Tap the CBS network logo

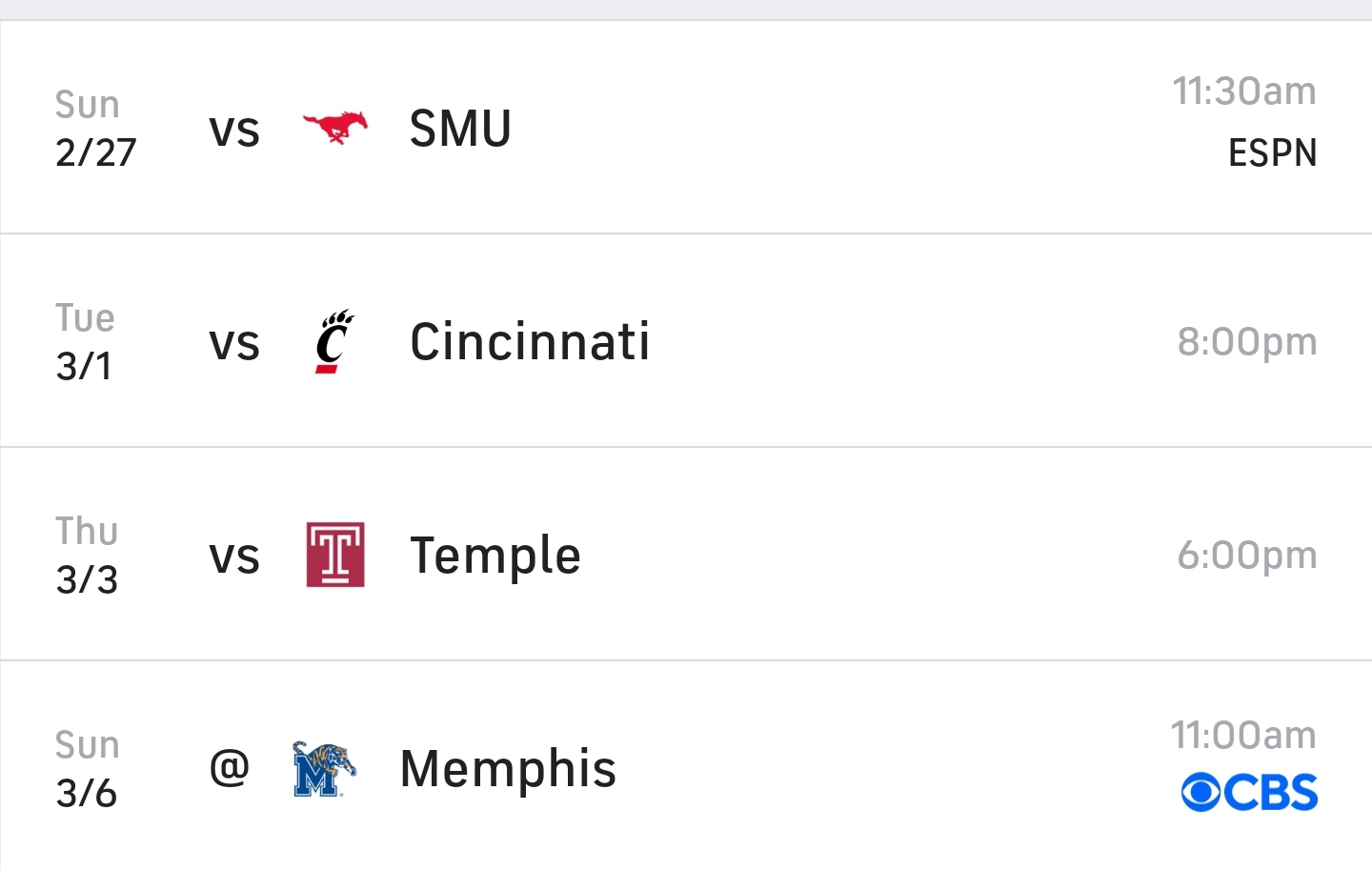[x=1249, y=793]
